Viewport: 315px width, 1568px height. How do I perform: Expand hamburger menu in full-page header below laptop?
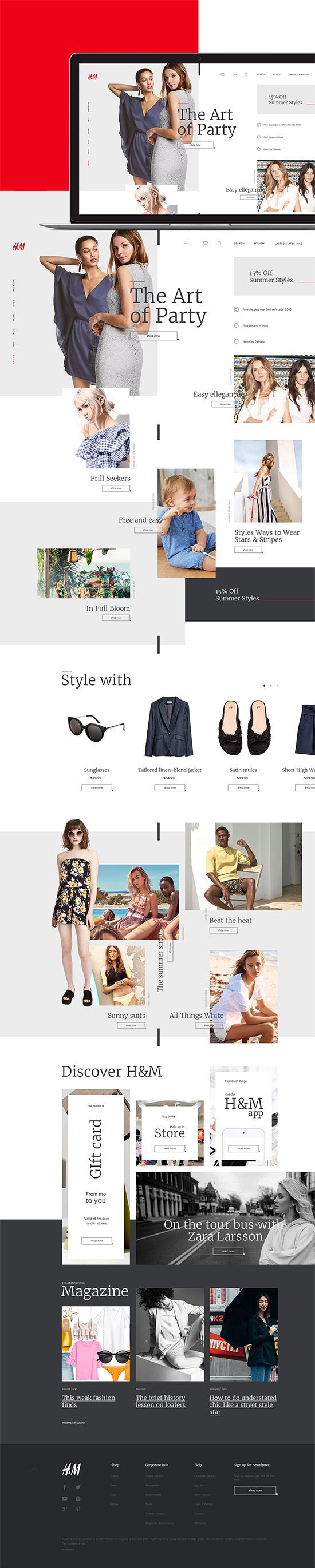(188, 244)
